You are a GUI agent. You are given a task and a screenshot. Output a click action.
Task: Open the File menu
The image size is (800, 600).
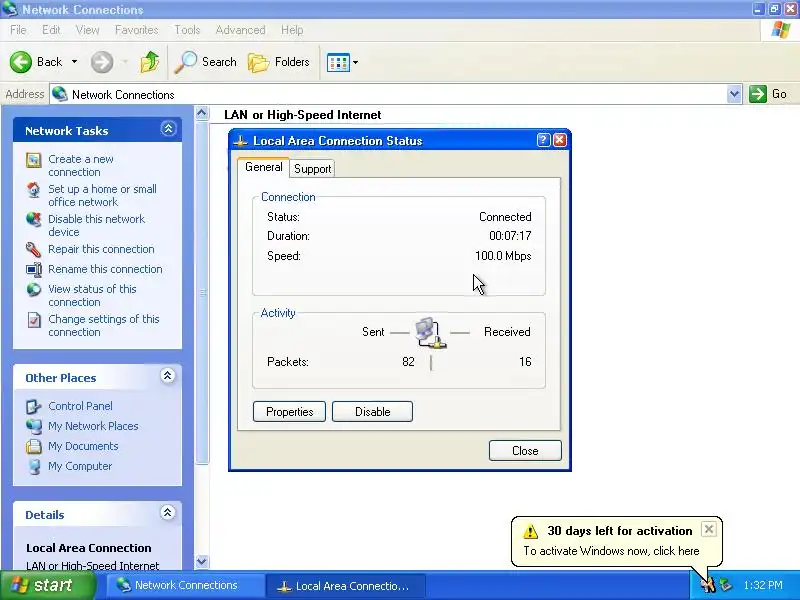coord(18,30)
